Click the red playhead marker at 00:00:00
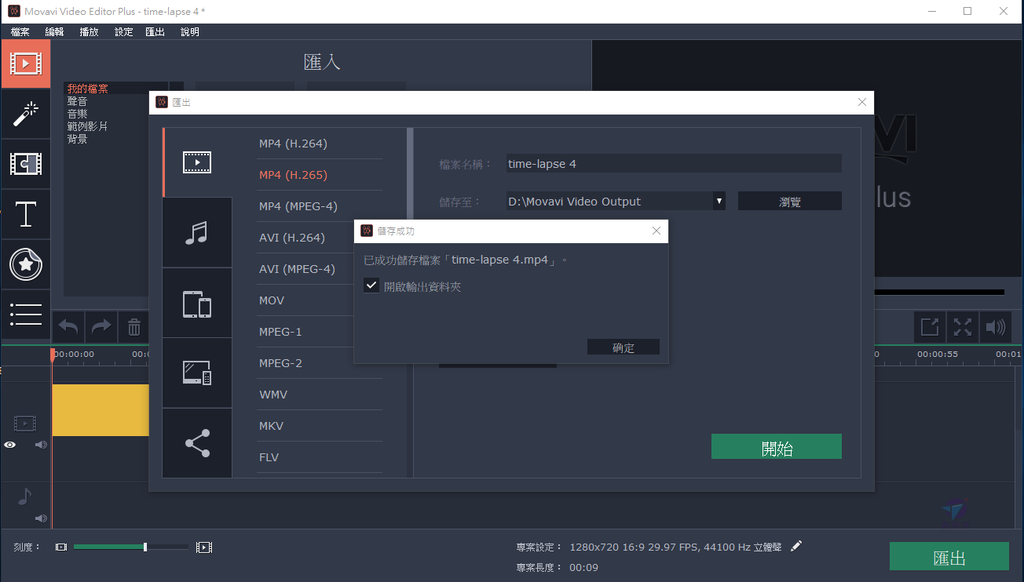Image resolution: width=1024 pixels, height=582 pixels. tap(52, 354)
